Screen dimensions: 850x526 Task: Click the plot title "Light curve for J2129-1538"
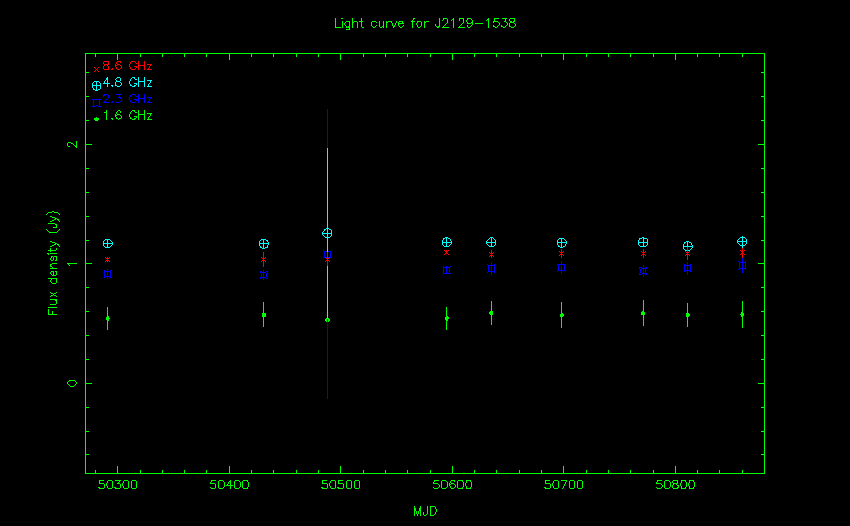pyautogui.click(x=425, y=23)
